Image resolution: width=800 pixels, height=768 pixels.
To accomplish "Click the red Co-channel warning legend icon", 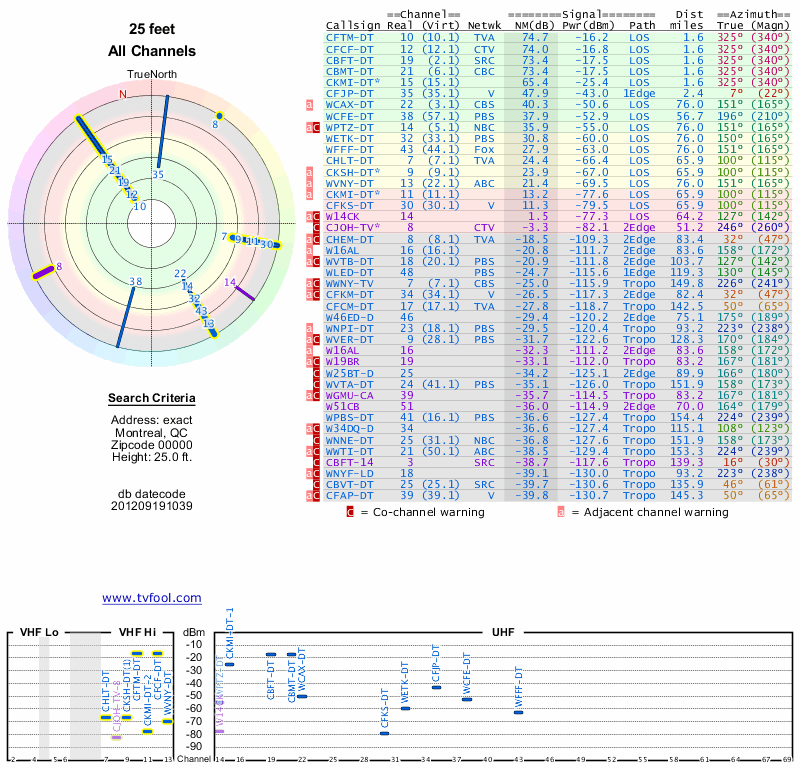I will pos(350,512).
